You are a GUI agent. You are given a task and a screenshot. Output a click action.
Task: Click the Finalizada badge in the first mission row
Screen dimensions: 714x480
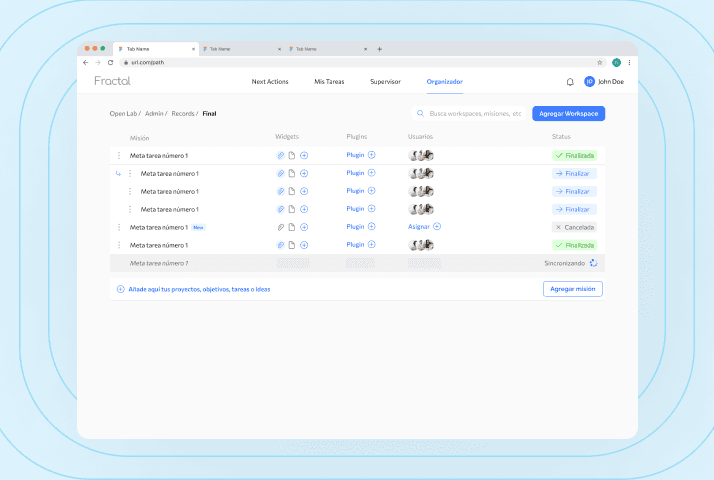pos(574,156)
